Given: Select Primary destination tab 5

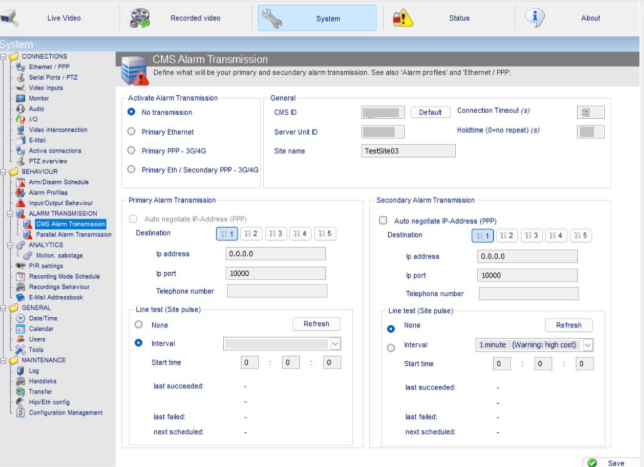Looking at the screenshot, I should [x=325, y=234].
